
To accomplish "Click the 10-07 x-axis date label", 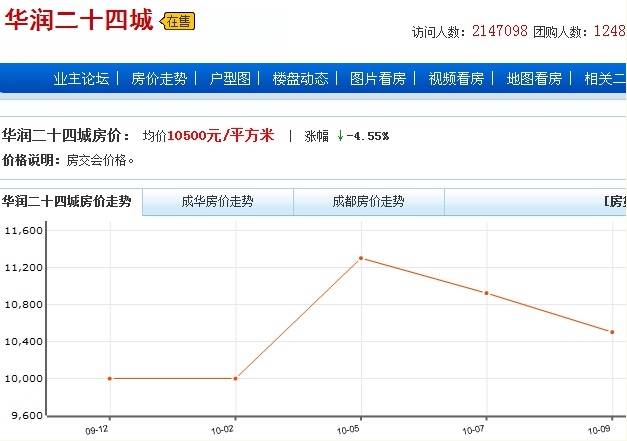I will point(473,430).
